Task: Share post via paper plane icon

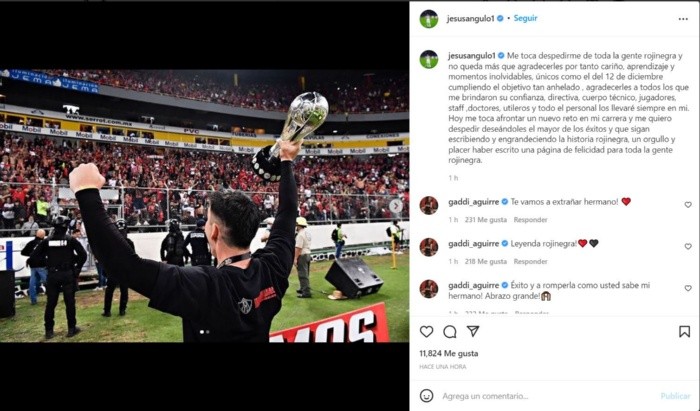Action: point(473,331)
